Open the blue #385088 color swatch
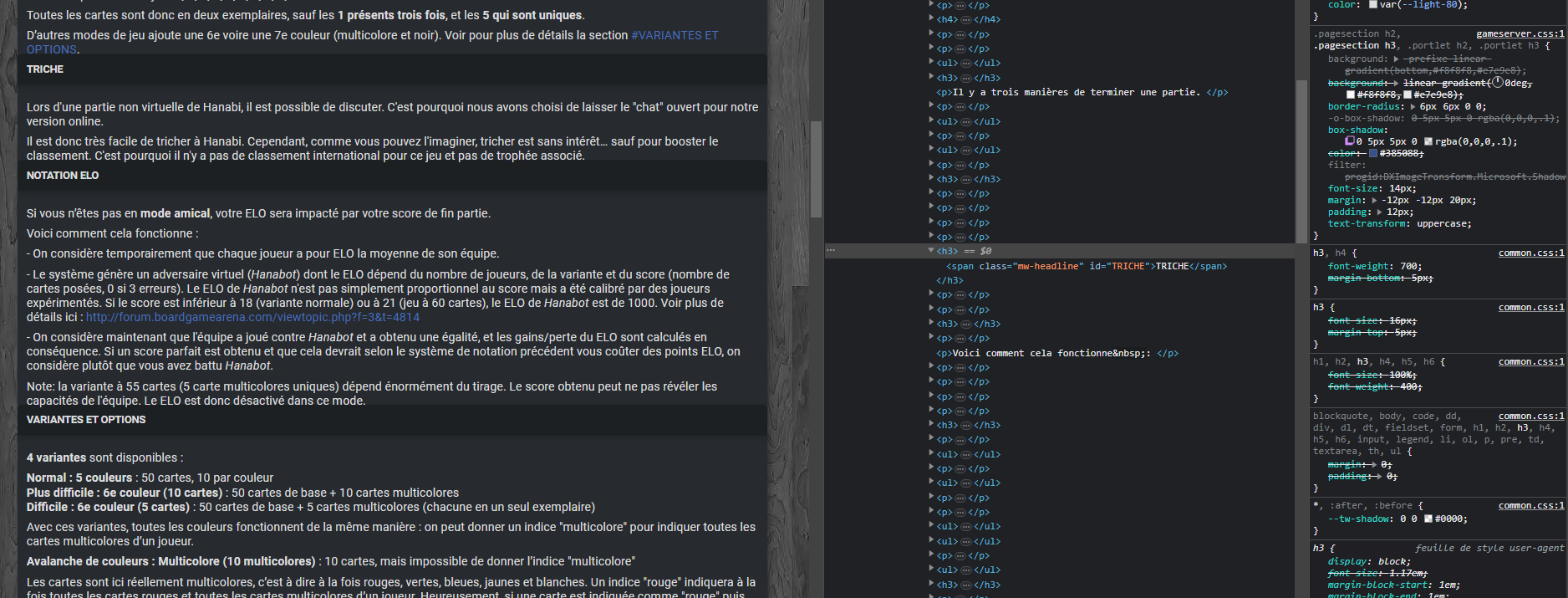This screenshot has width=1568, height=598. pyautogui.click(x=1372, y=153)
